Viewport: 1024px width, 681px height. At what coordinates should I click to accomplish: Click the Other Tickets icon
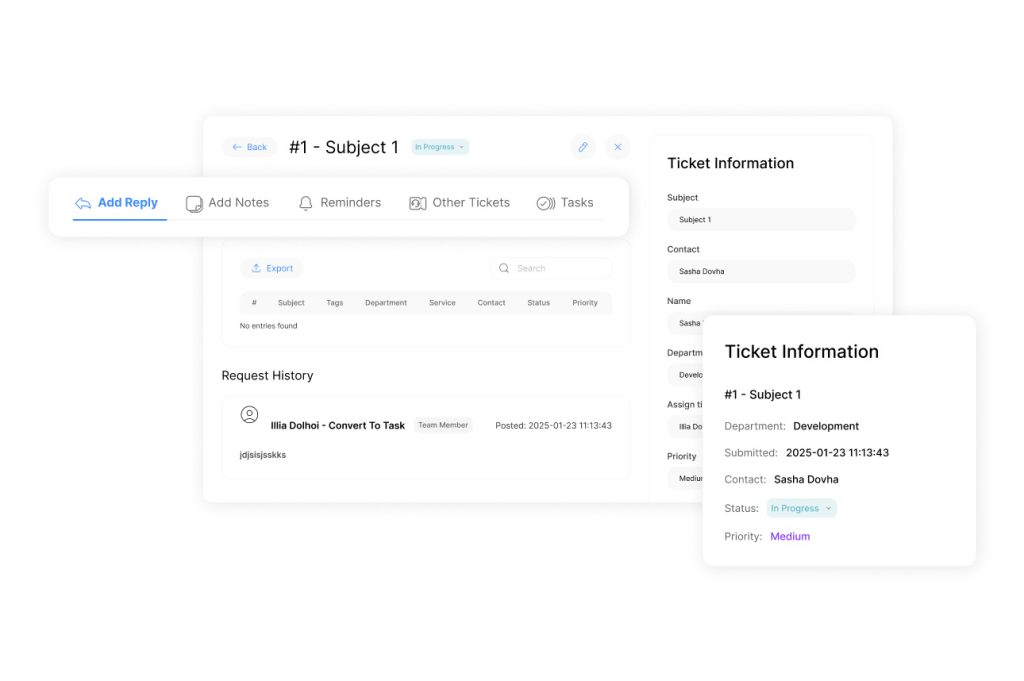(x=418, y=203)
